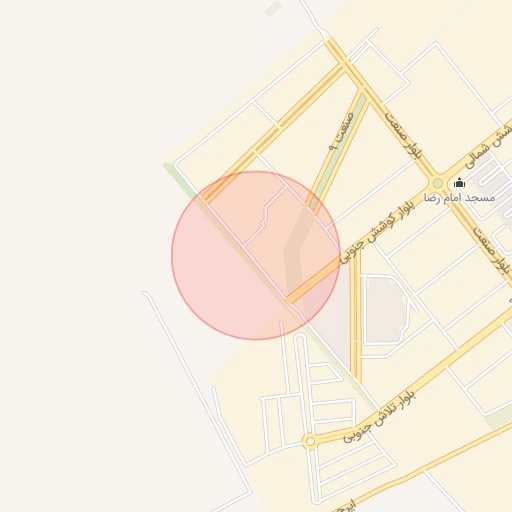Click the بلوار تلاش جنوبی street label

[379, 417]
